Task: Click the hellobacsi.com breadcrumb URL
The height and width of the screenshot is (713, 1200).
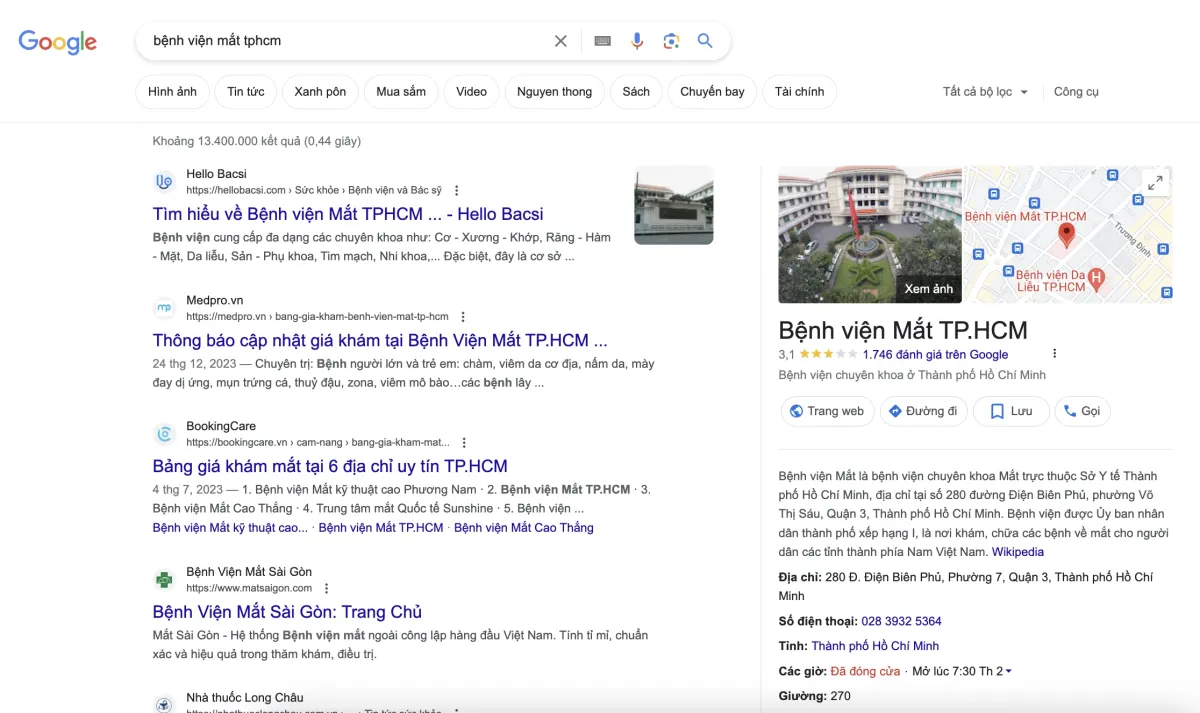Action: [314, 190]
